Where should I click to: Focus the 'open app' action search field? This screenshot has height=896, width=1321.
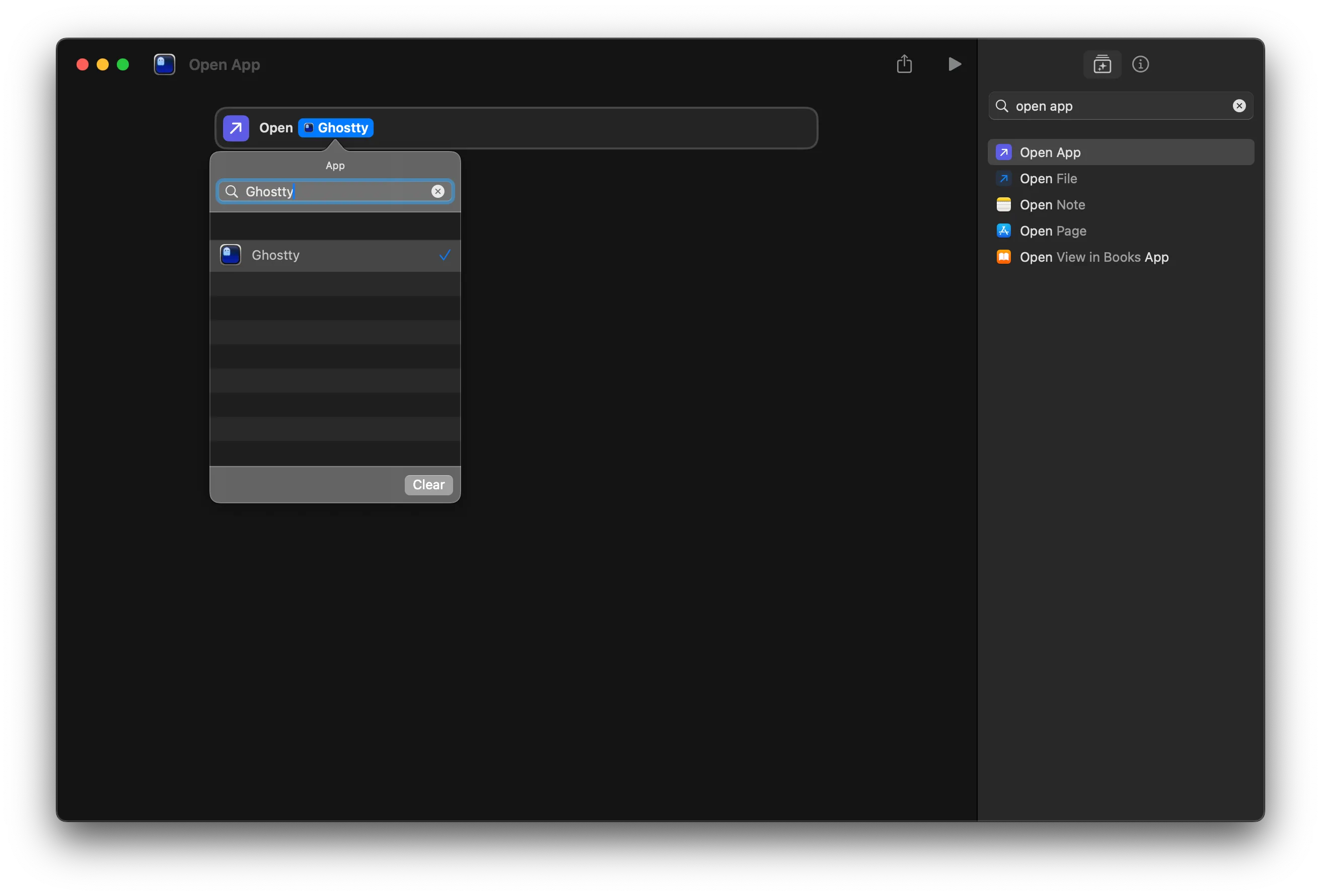tap(1120, 106)
